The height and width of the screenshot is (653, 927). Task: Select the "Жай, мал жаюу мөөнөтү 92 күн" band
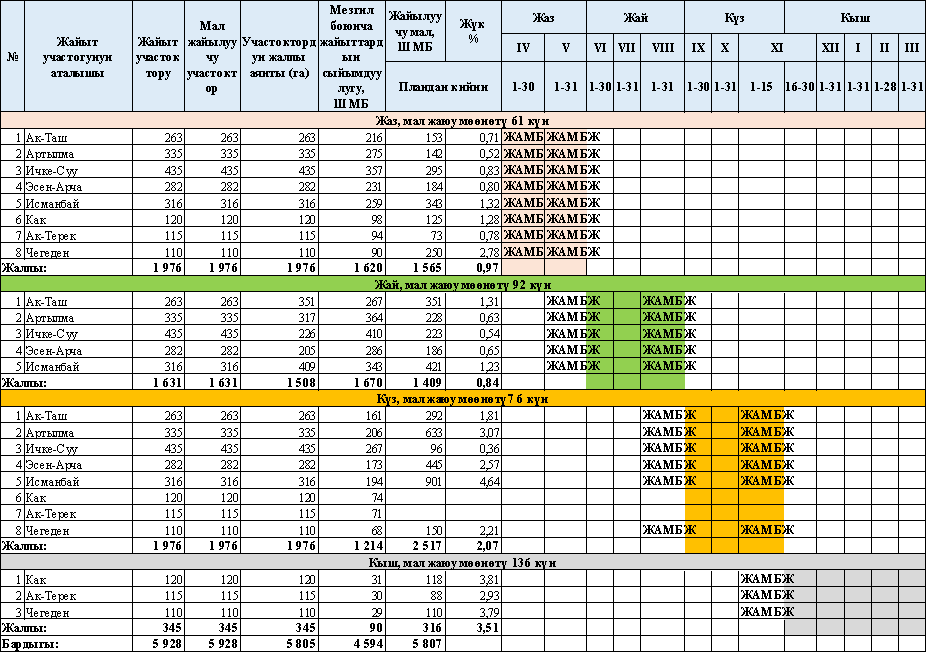pyautogui.click(x=463, y=284)
